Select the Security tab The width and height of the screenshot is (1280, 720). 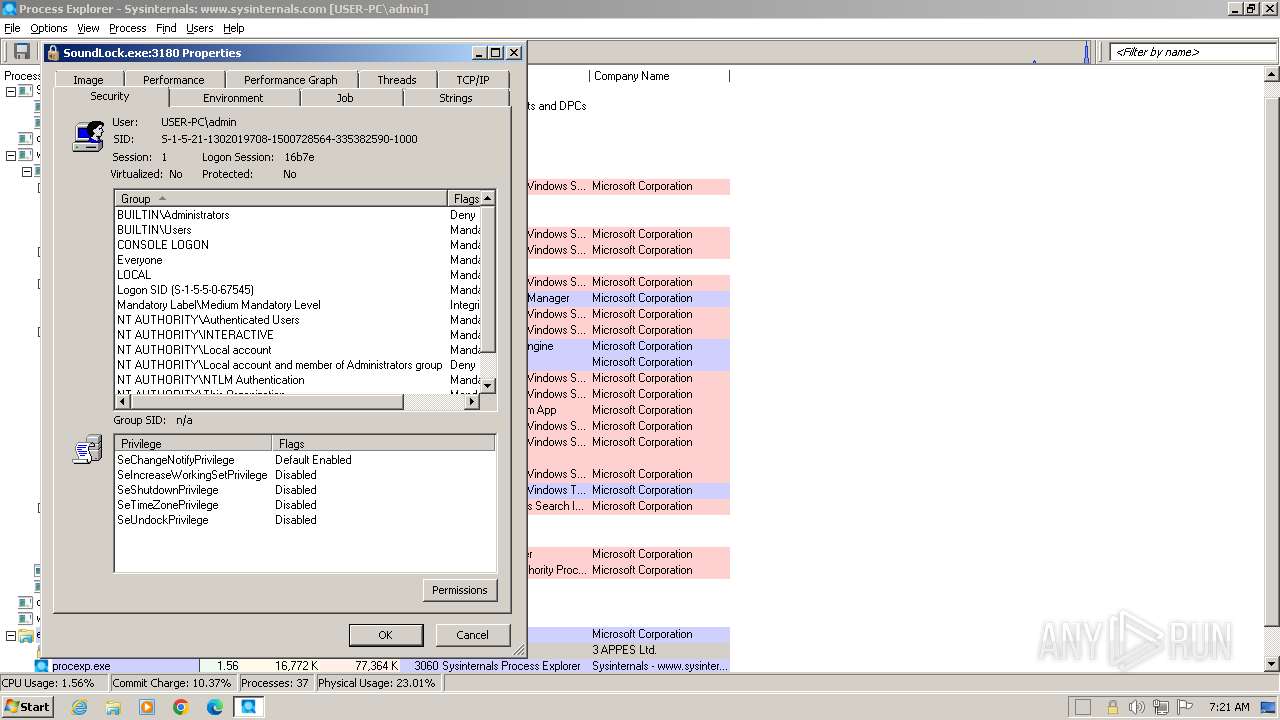pos(110,97)
